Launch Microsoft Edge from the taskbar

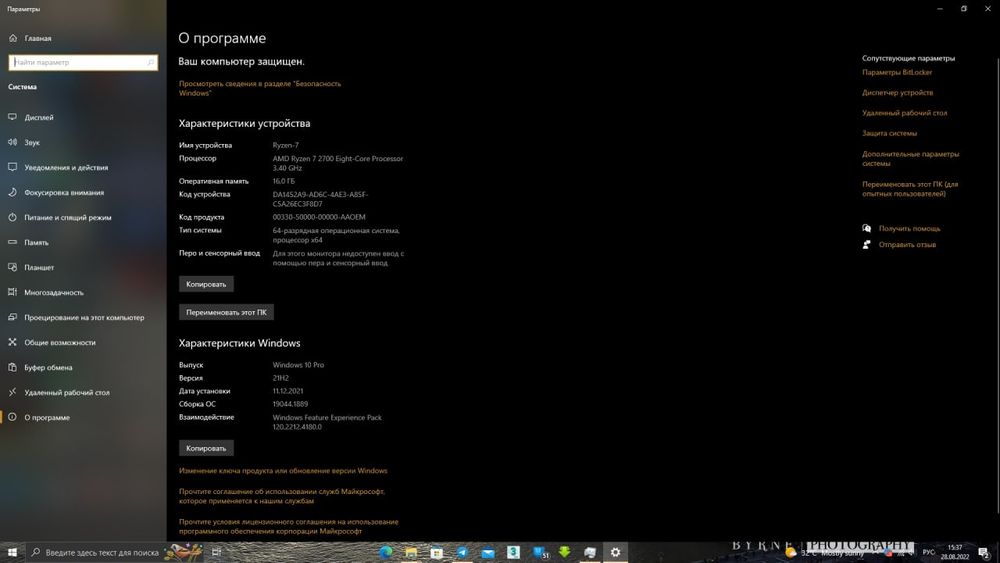click(x=386, y=552)
